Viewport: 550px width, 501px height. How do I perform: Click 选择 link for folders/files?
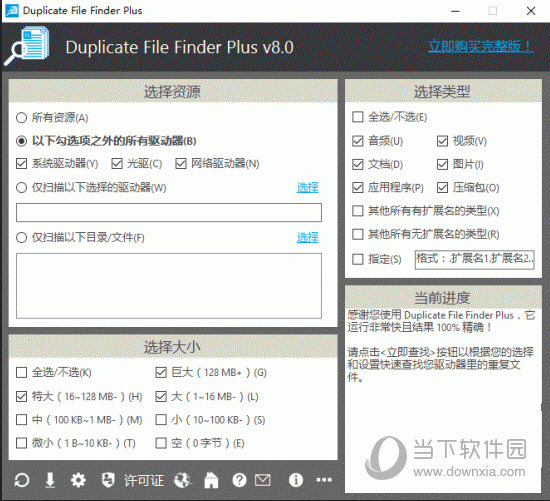pyautogui.click(x=308, y=238)
